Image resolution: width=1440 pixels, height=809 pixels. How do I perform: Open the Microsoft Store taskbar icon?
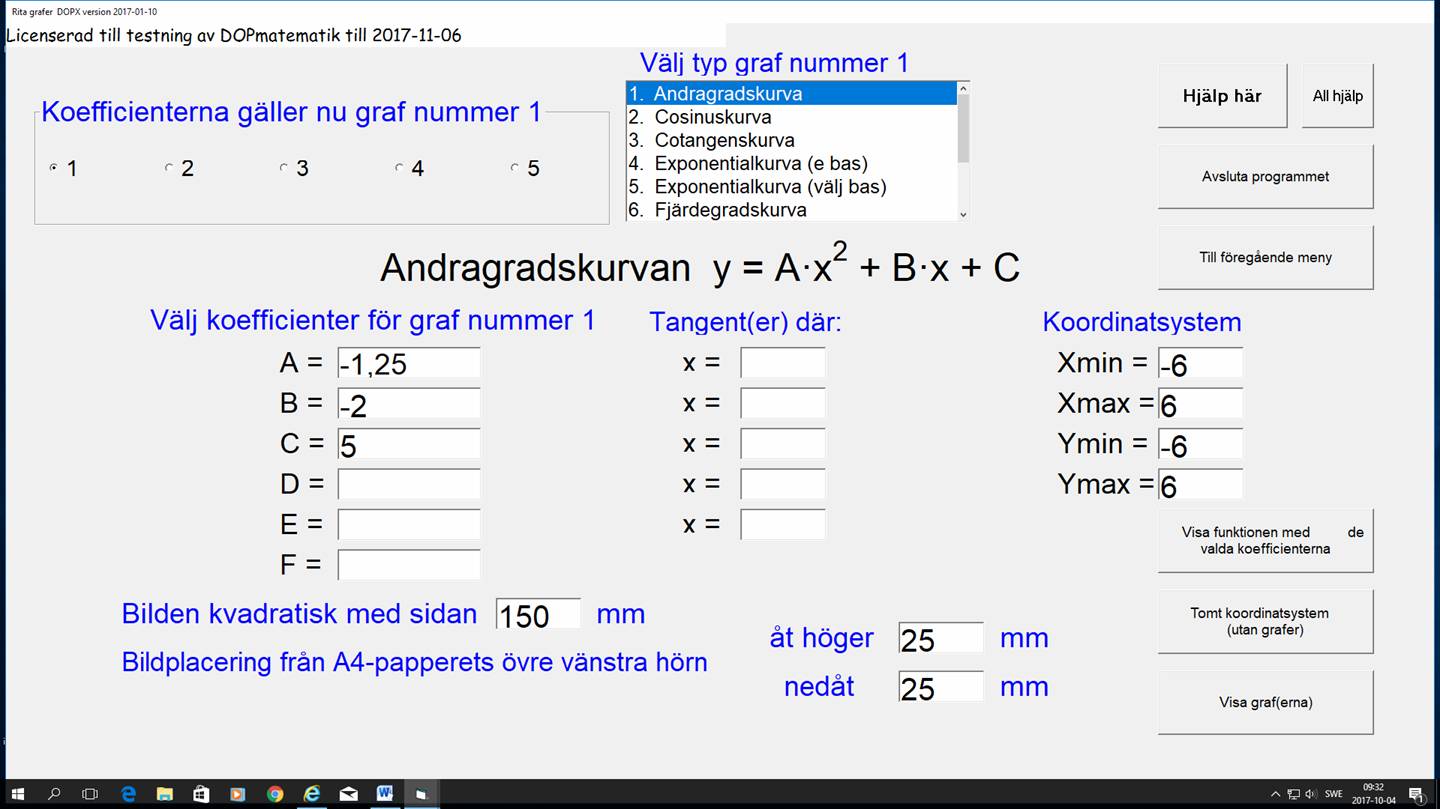click(201, 794)
